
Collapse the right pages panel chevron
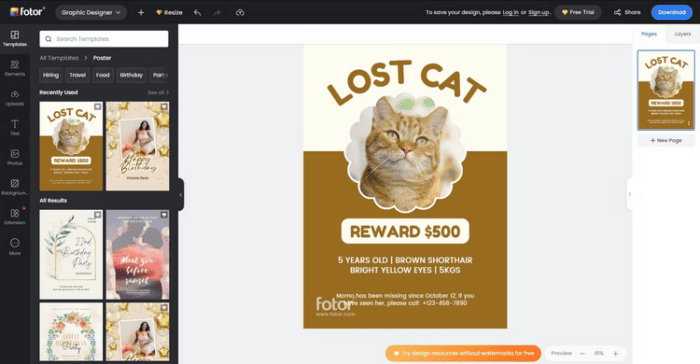pyautogui.click(x=629, y=194)
